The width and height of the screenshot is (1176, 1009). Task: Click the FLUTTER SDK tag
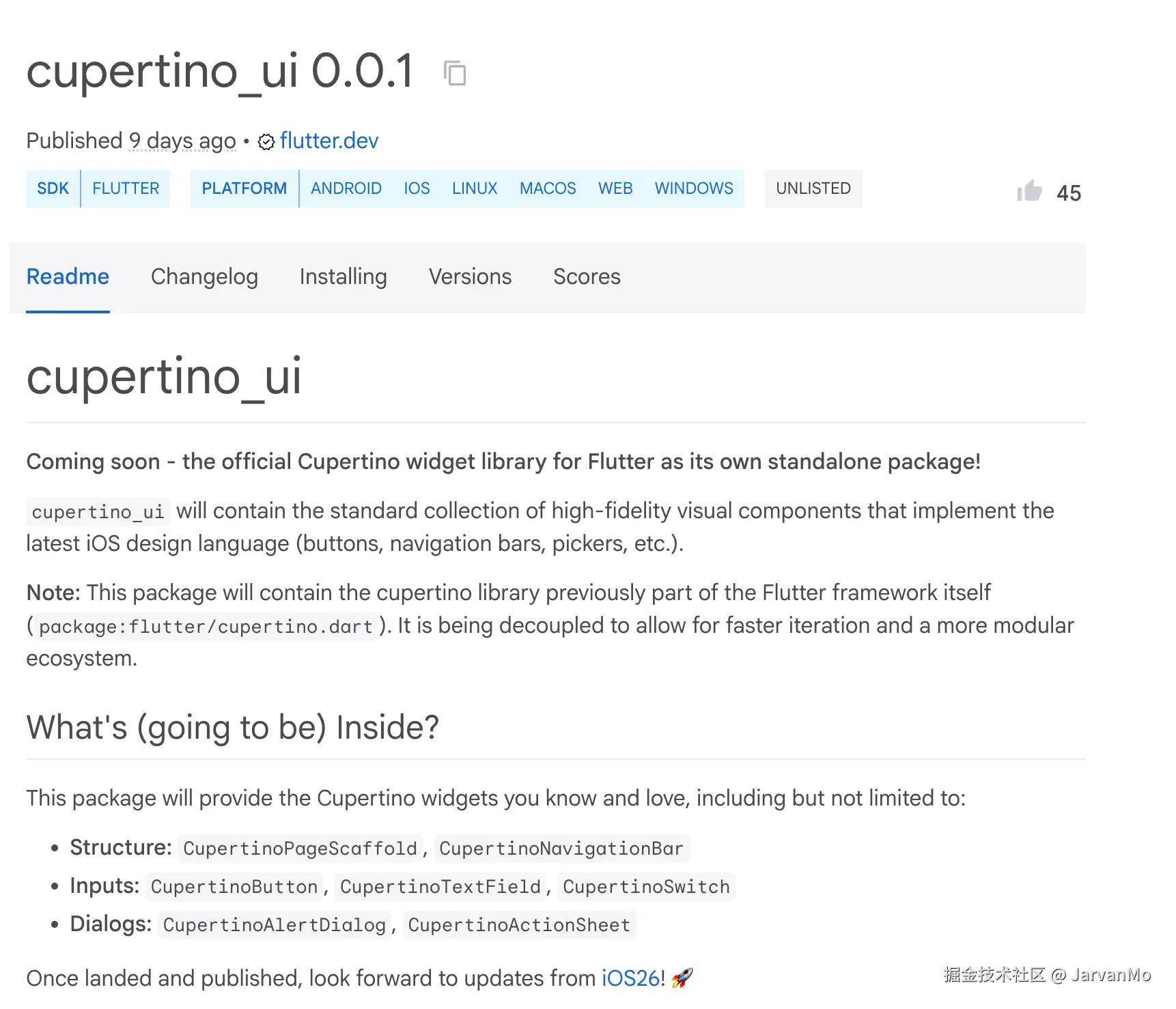(x=126, y=188)
